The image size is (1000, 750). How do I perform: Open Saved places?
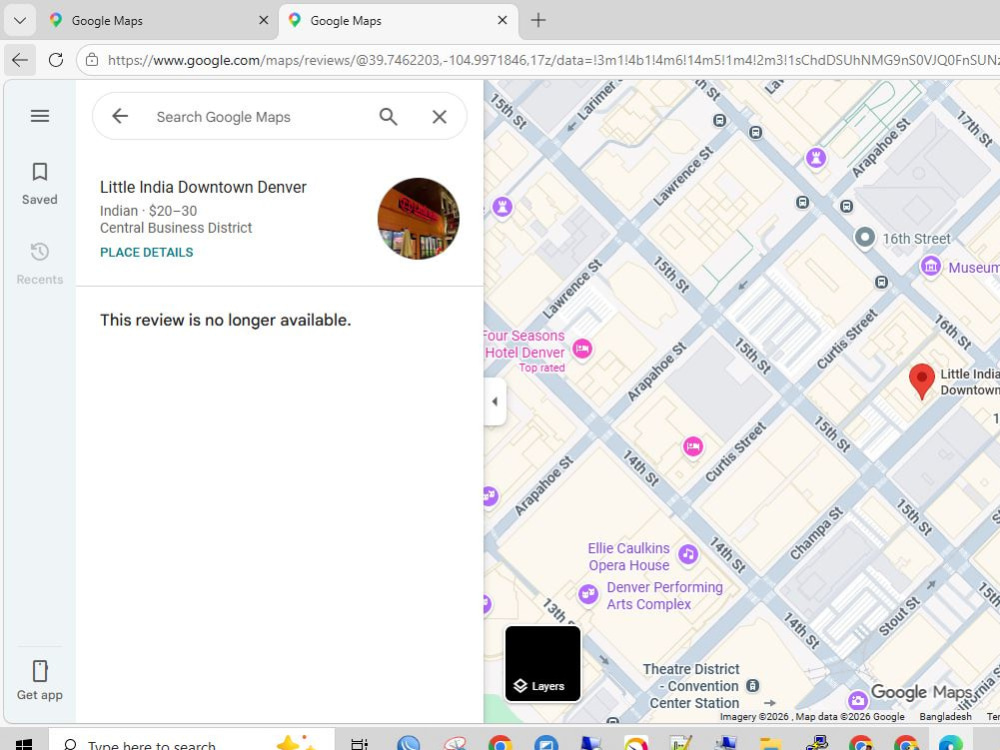[40, 183]
